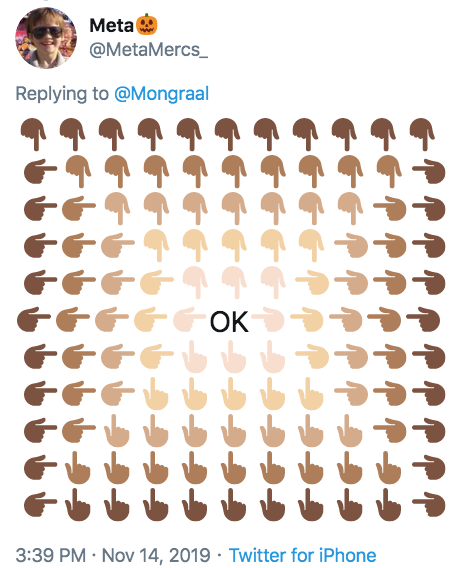Open the Meta display name
Screen dimensions: 457x568
(111, 26)
